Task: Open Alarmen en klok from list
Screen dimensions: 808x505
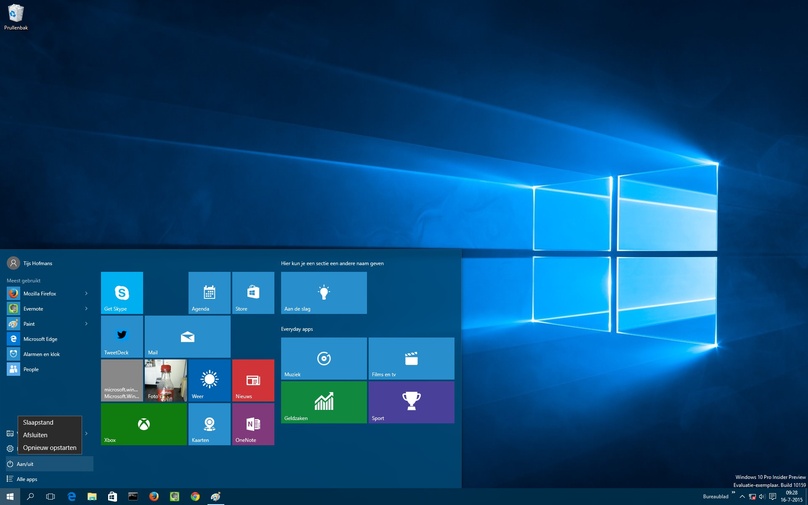Action: (48, 354)
